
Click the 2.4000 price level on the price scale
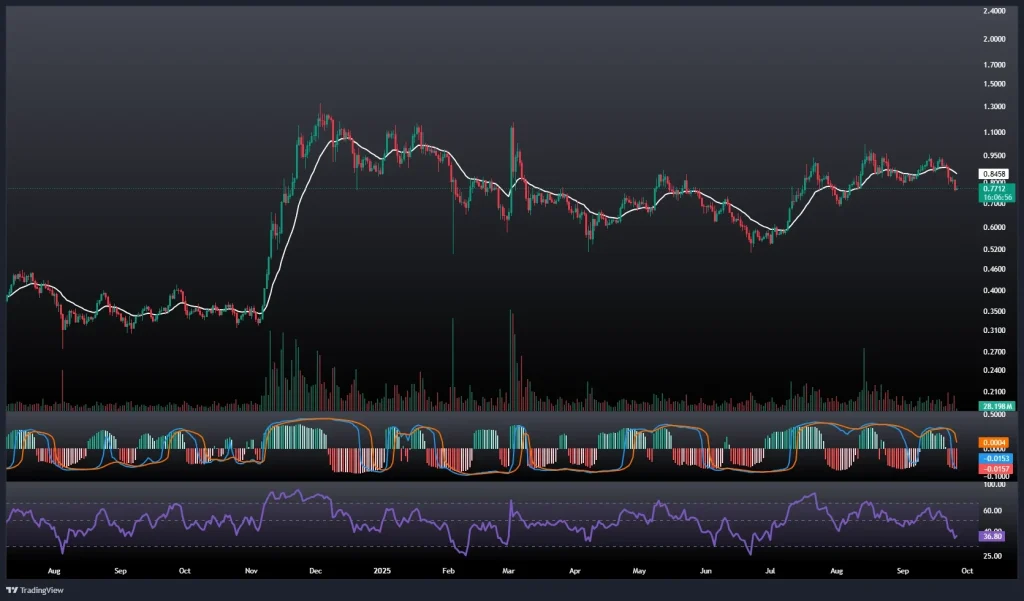coord(994,12)
